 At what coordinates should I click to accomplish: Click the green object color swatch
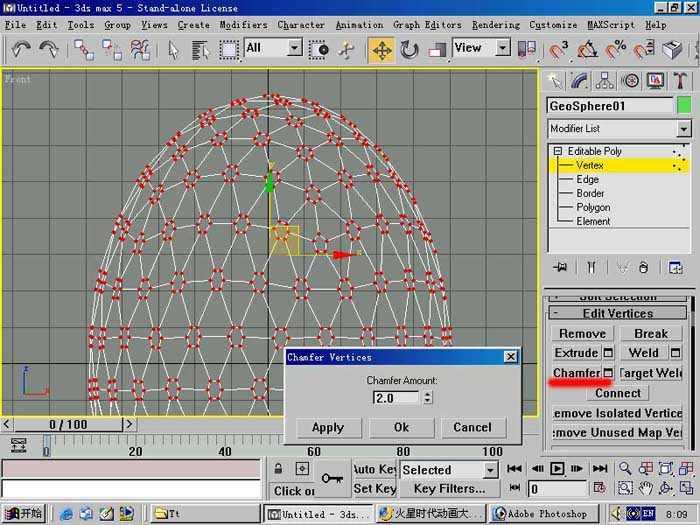[x=684, y=106]
